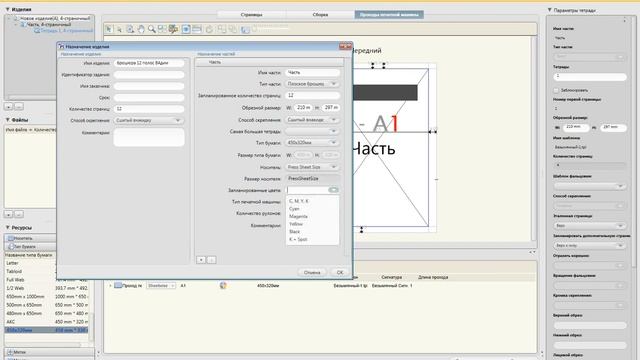Collapse the 'Изделия' panel
This screenshot has width=640, height=360.
click(7, 9)
